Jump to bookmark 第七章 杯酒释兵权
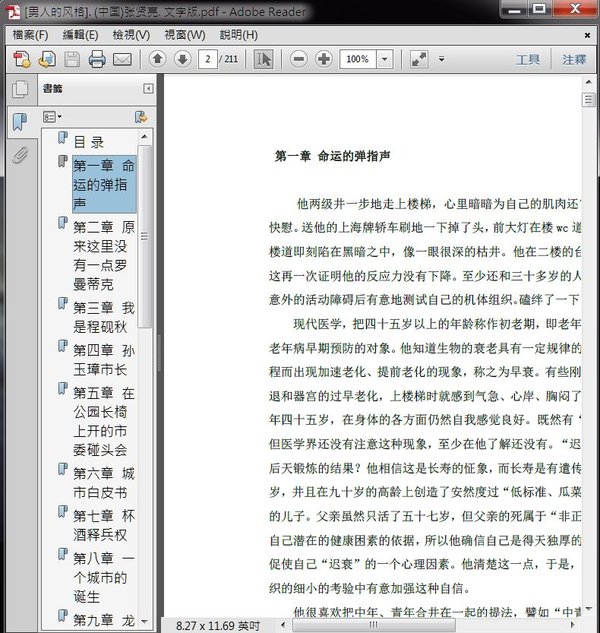This screenshot has width=600, height=633. pyautogui.click(x=104, y=525)
